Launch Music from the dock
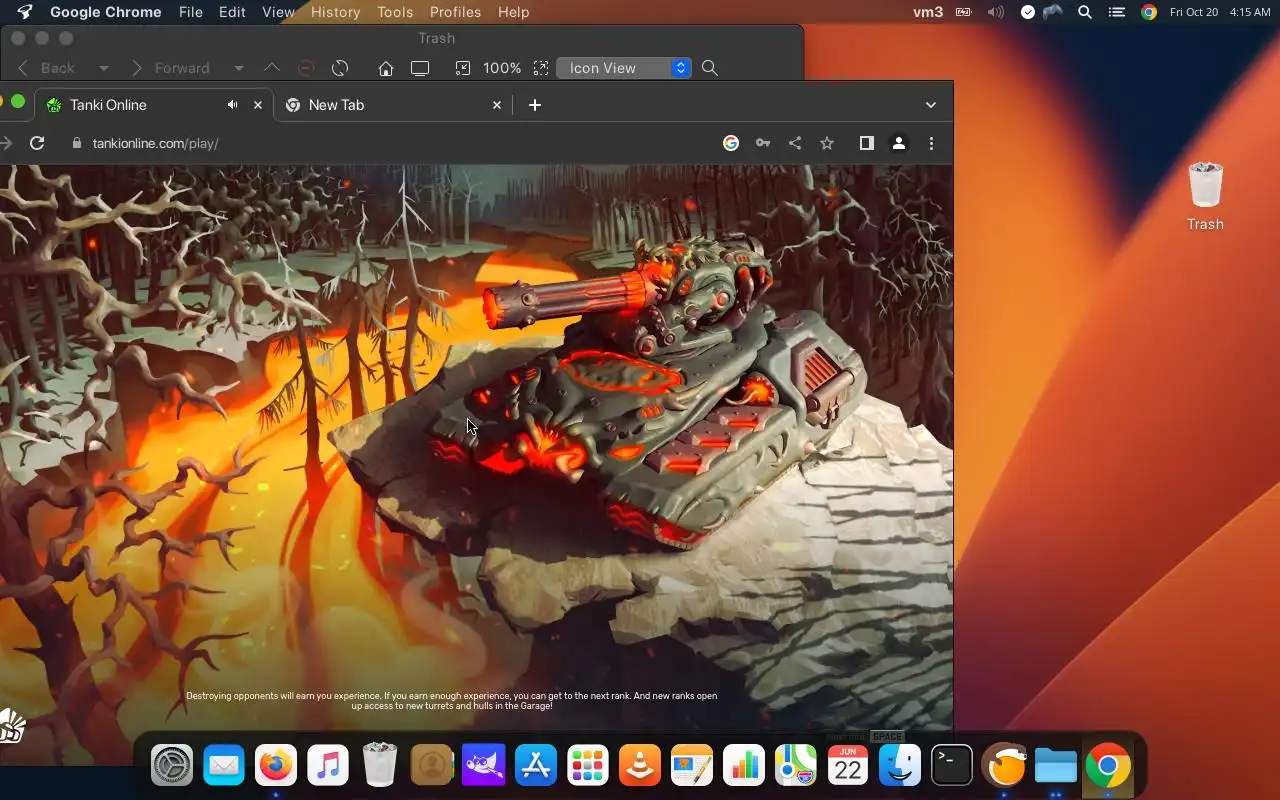The image size is (1280, 800). coord(328,767)
